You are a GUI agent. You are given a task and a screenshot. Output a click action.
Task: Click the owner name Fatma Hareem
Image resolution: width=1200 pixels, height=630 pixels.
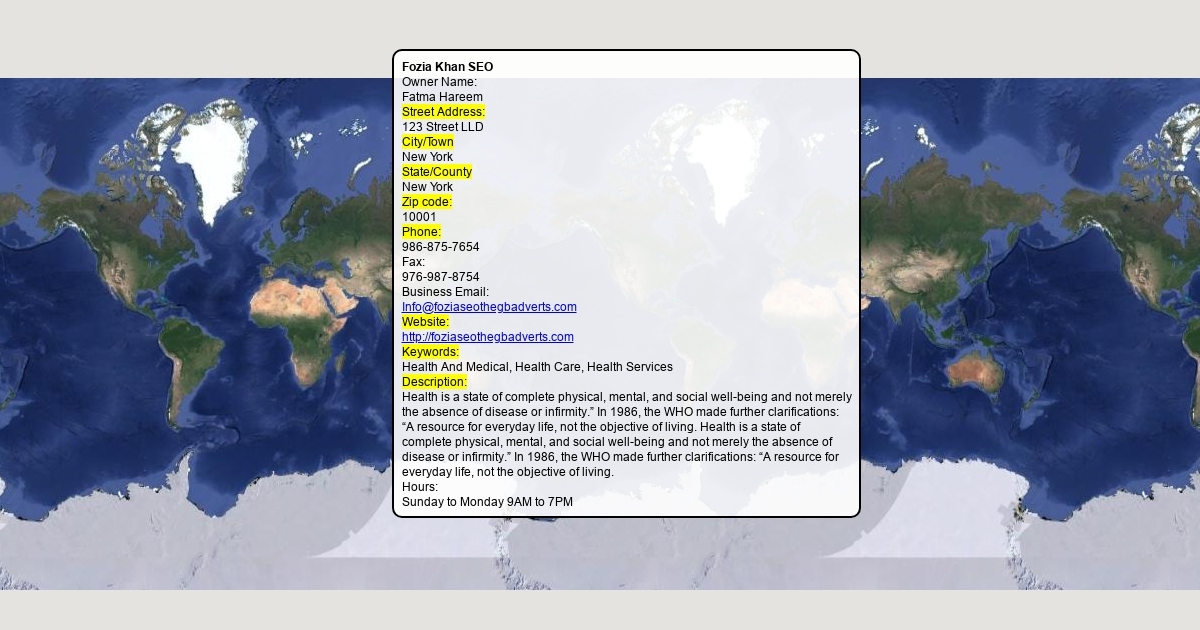(x=442, y=97)
